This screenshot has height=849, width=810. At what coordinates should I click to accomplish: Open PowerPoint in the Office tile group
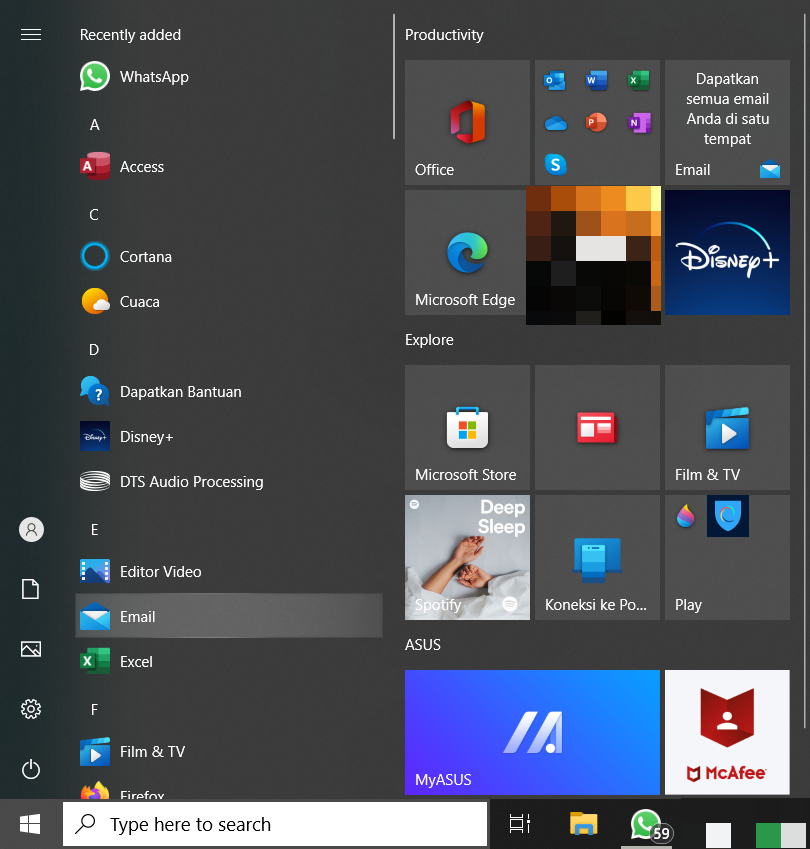596,122
